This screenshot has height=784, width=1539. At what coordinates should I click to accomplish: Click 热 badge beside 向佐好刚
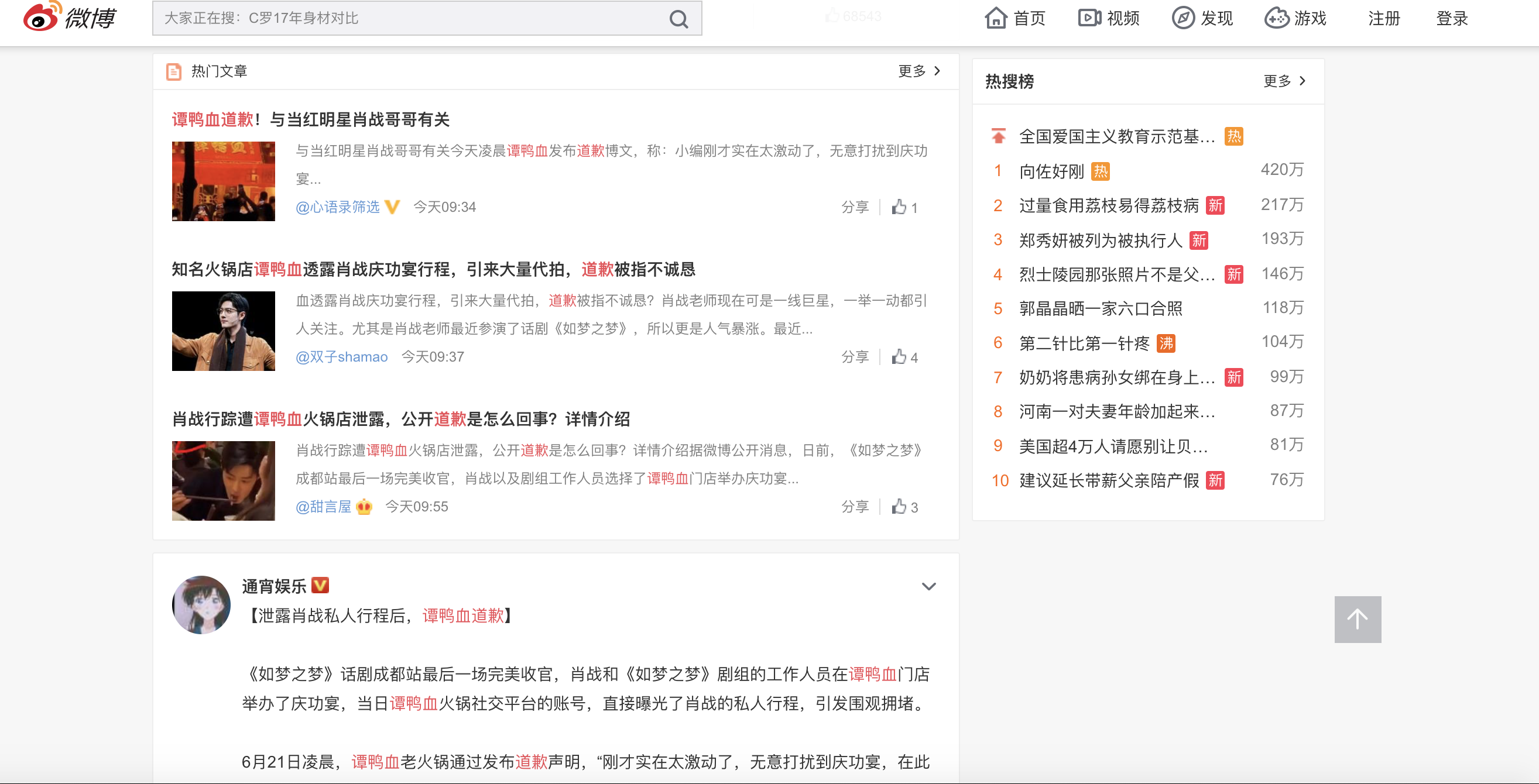point(1100,171)
